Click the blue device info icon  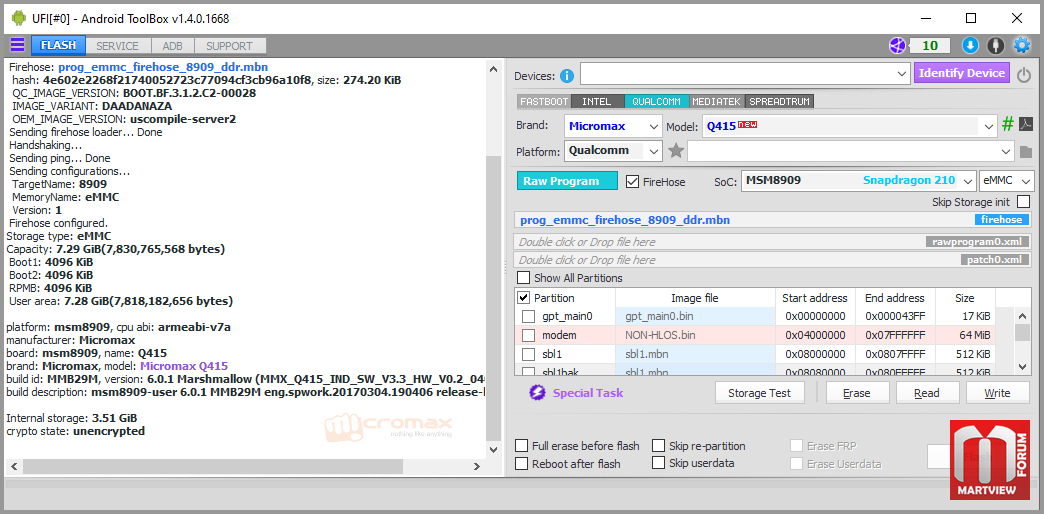coord(567,75)
